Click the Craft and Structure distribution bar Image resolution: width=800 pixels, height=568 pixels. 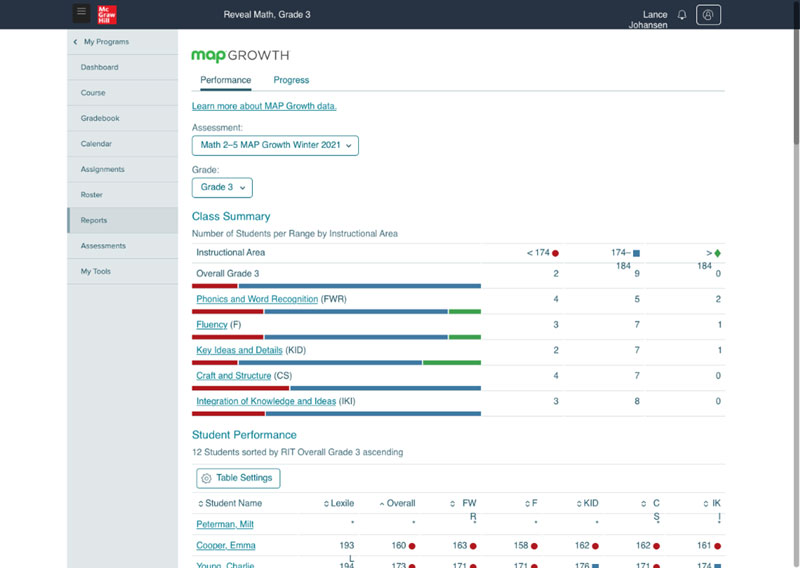(336, 388)
